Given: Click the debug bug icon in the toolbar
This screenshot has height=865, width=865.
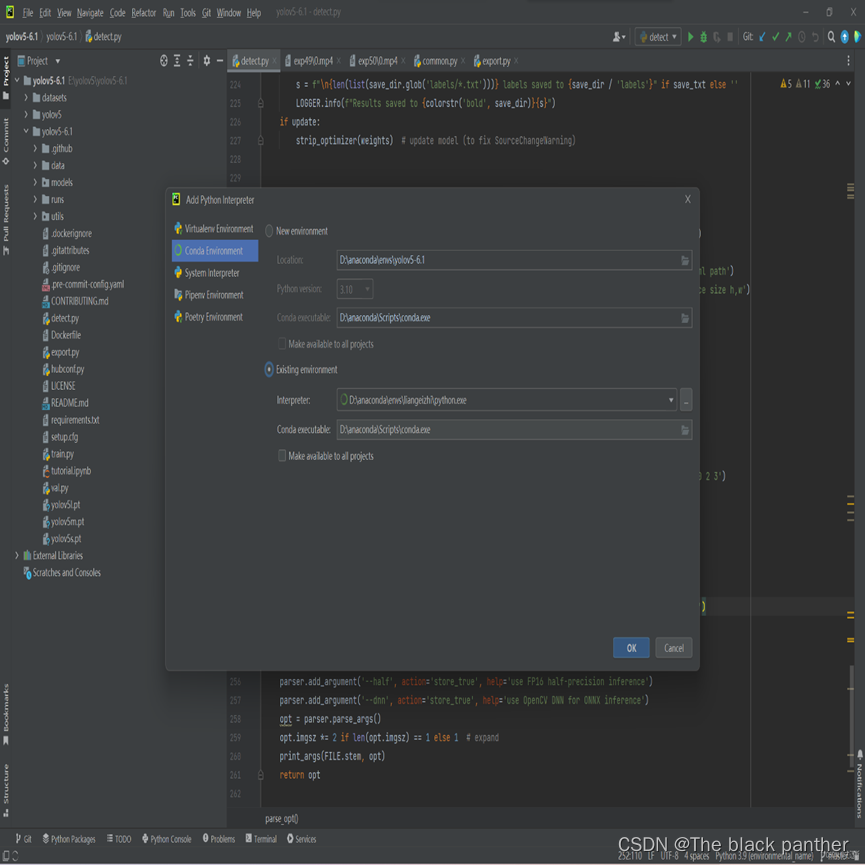Looking at the screenshot, I should [x=703, y=37].
